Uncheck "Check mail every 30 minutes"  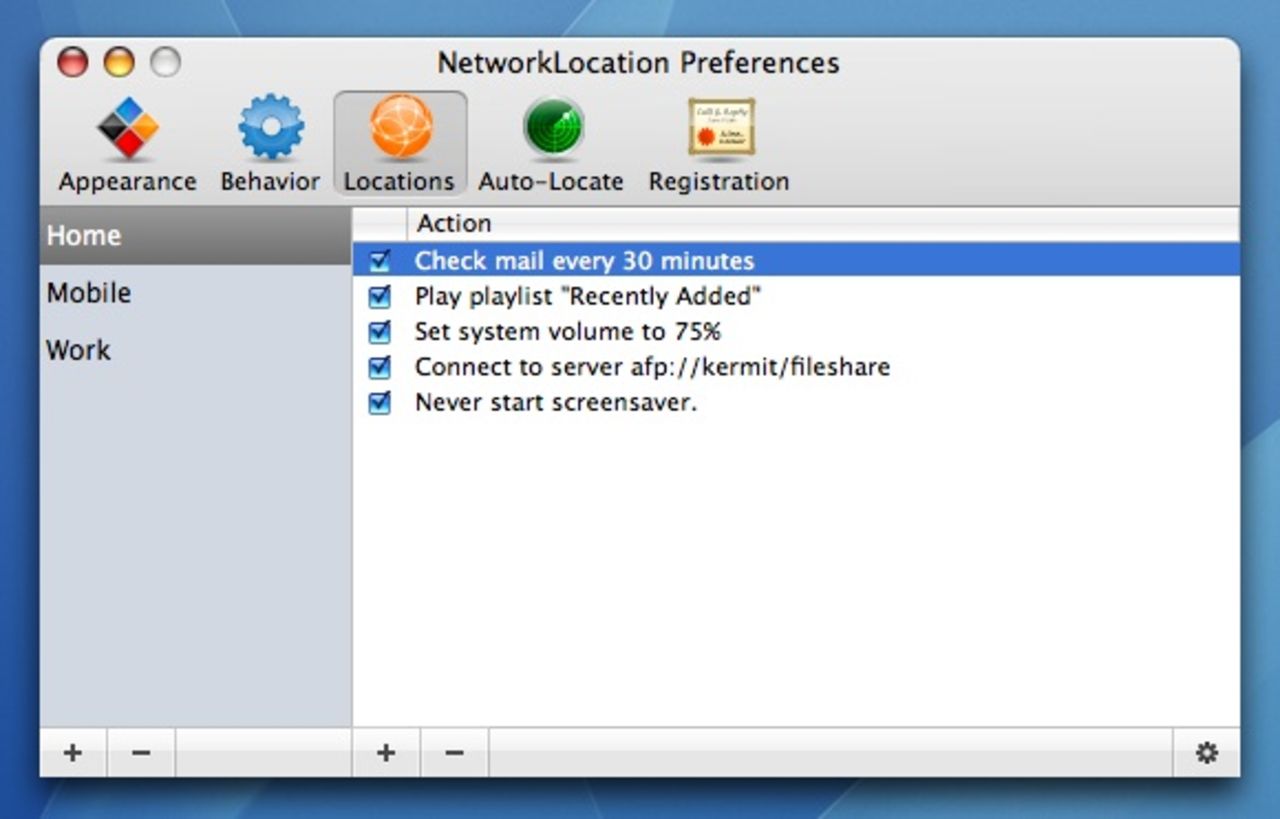click(380, 260)
